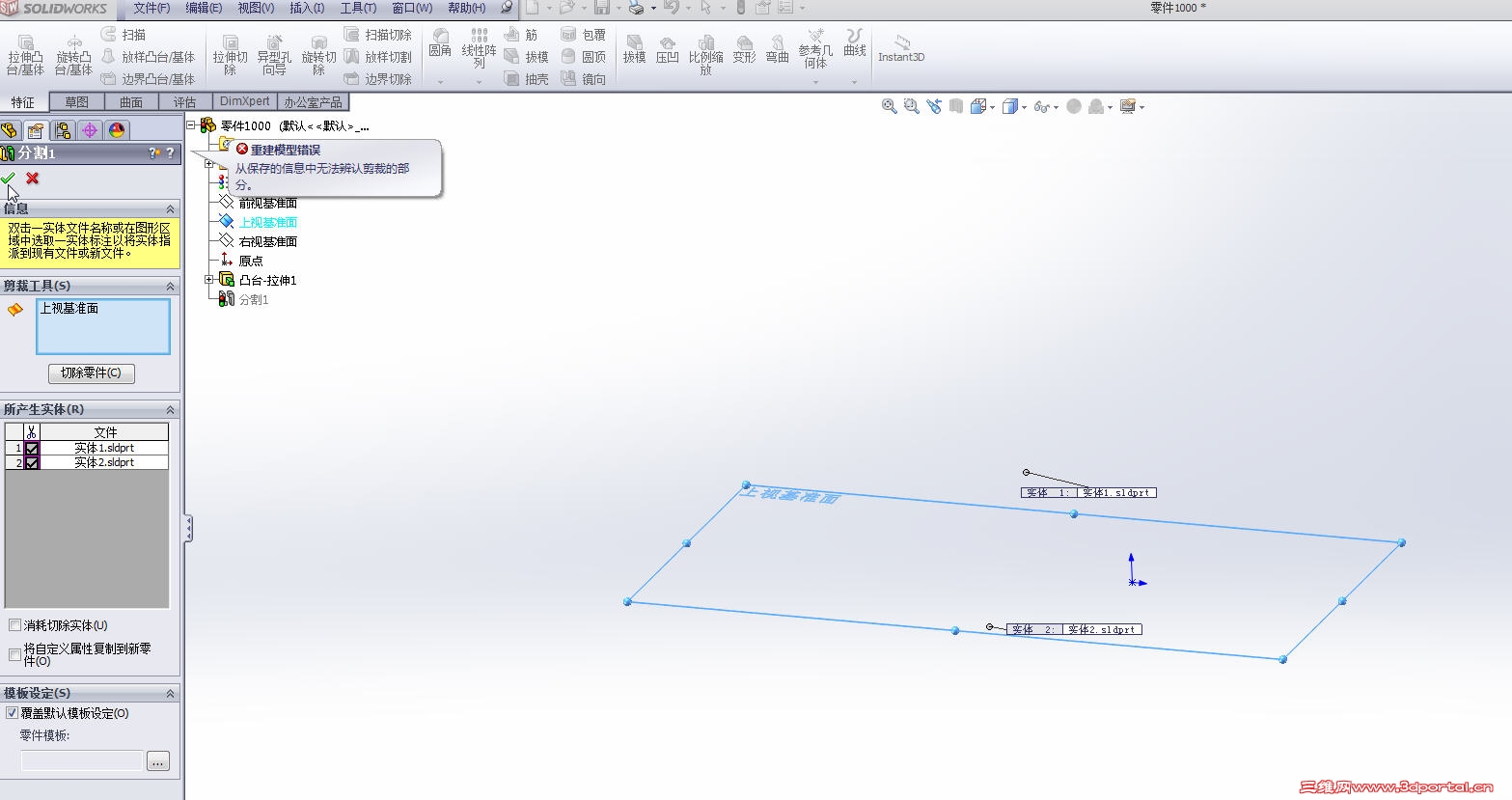Open the 编辑(E) menu
This screenshot has height=800, width=1512.
(204, 8)
